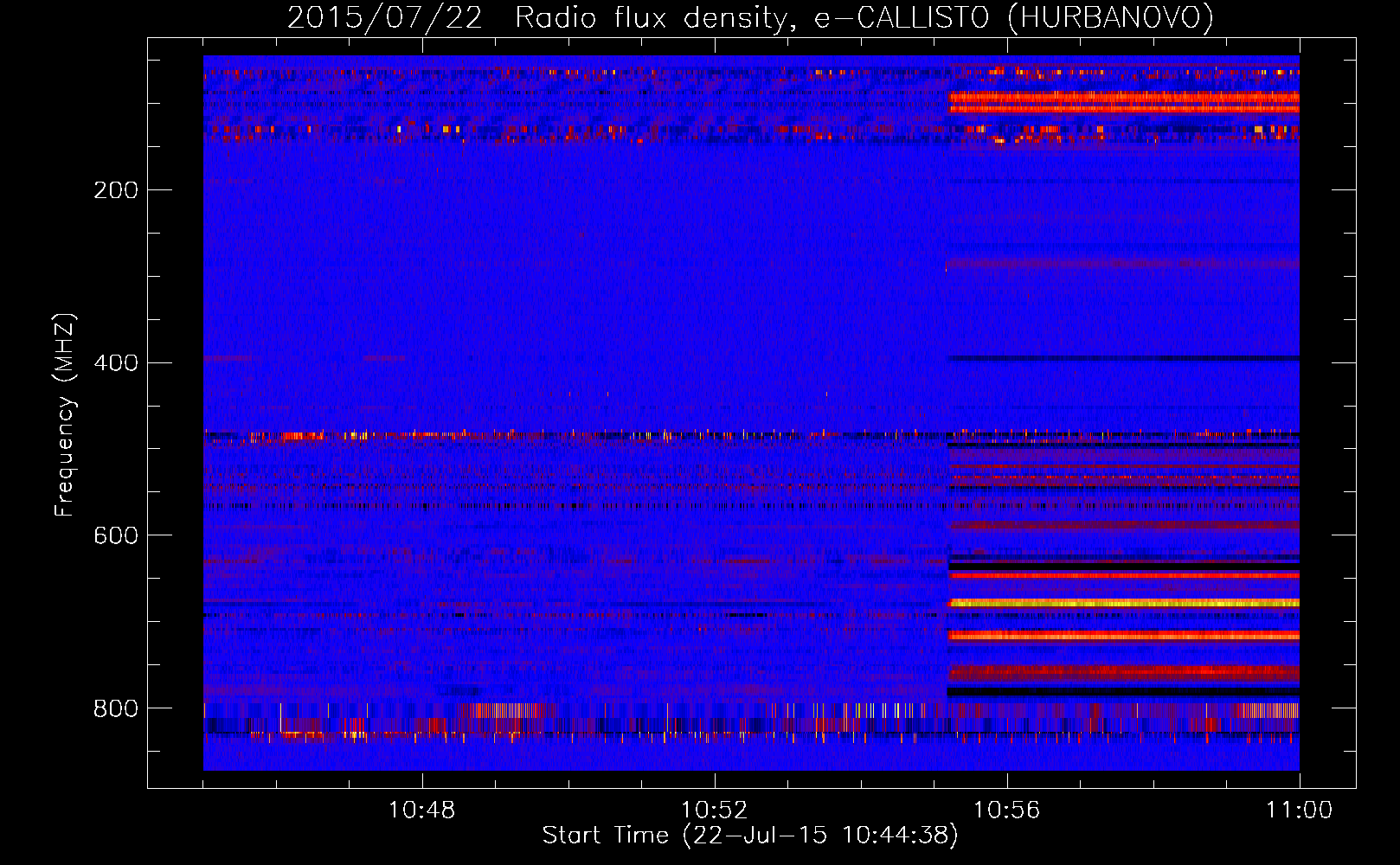Image resolution: width=1400 pixels, height=865 pixels.
Task: Click the '400' frequency tick label
Action: click(116, 363)
